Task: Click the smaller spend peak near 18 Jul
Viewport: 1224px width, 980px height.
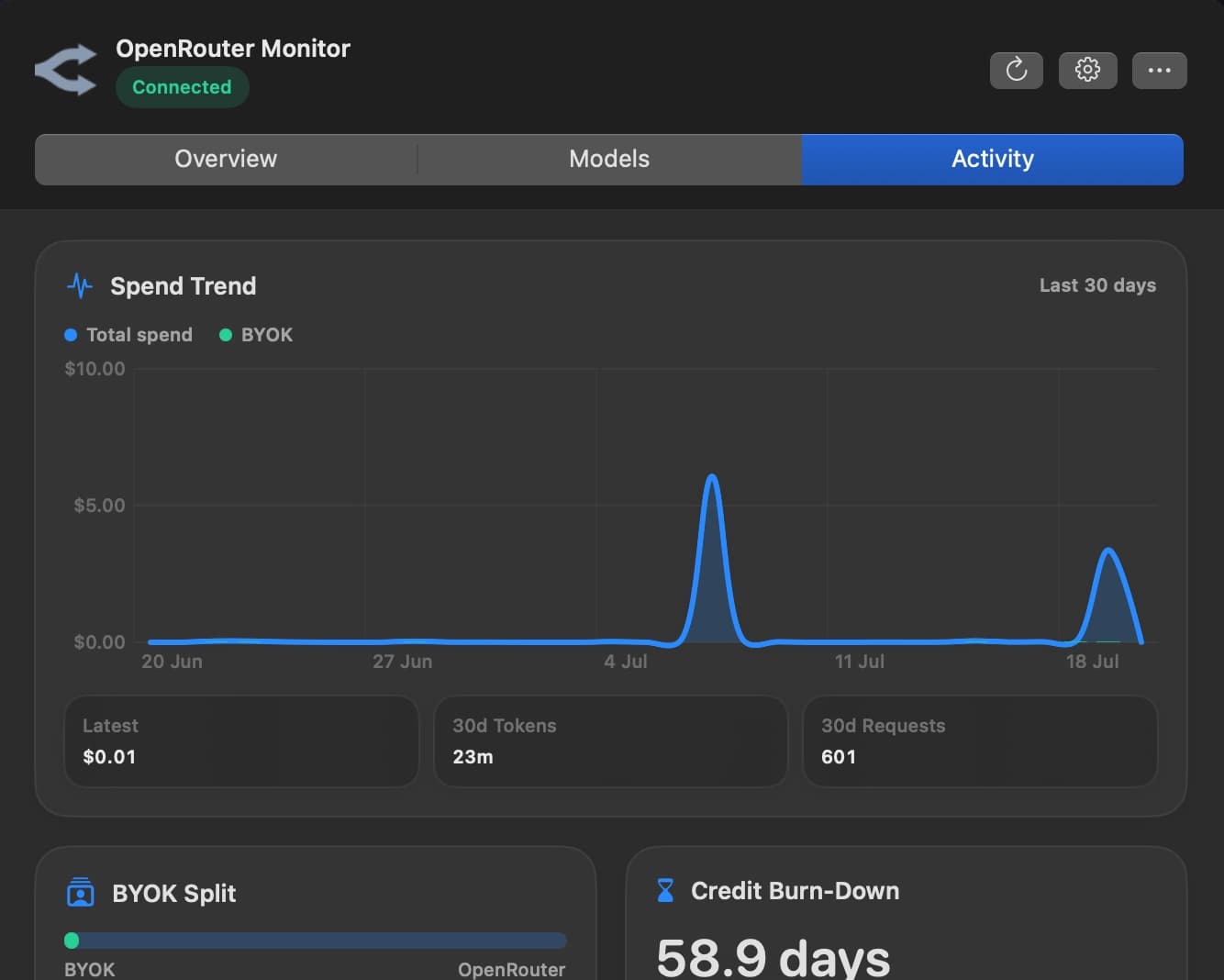Action: tap(1108, 551)
